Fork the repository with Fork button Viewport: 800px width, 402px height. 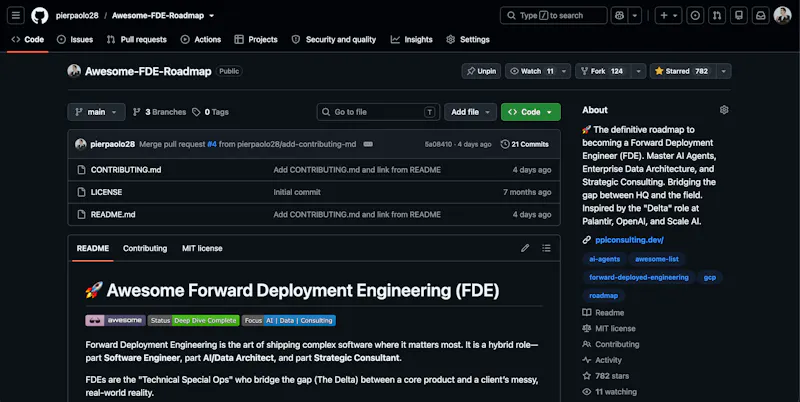[x=603, y=71]
